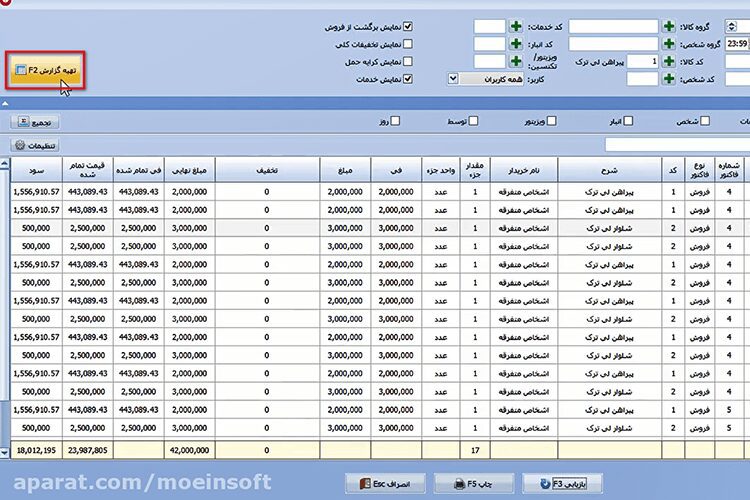This screenshot has height=500, width=750.
Task: Sort by نوع فاکتور column header
Action: pyautogui.click(x=700, y=170)
